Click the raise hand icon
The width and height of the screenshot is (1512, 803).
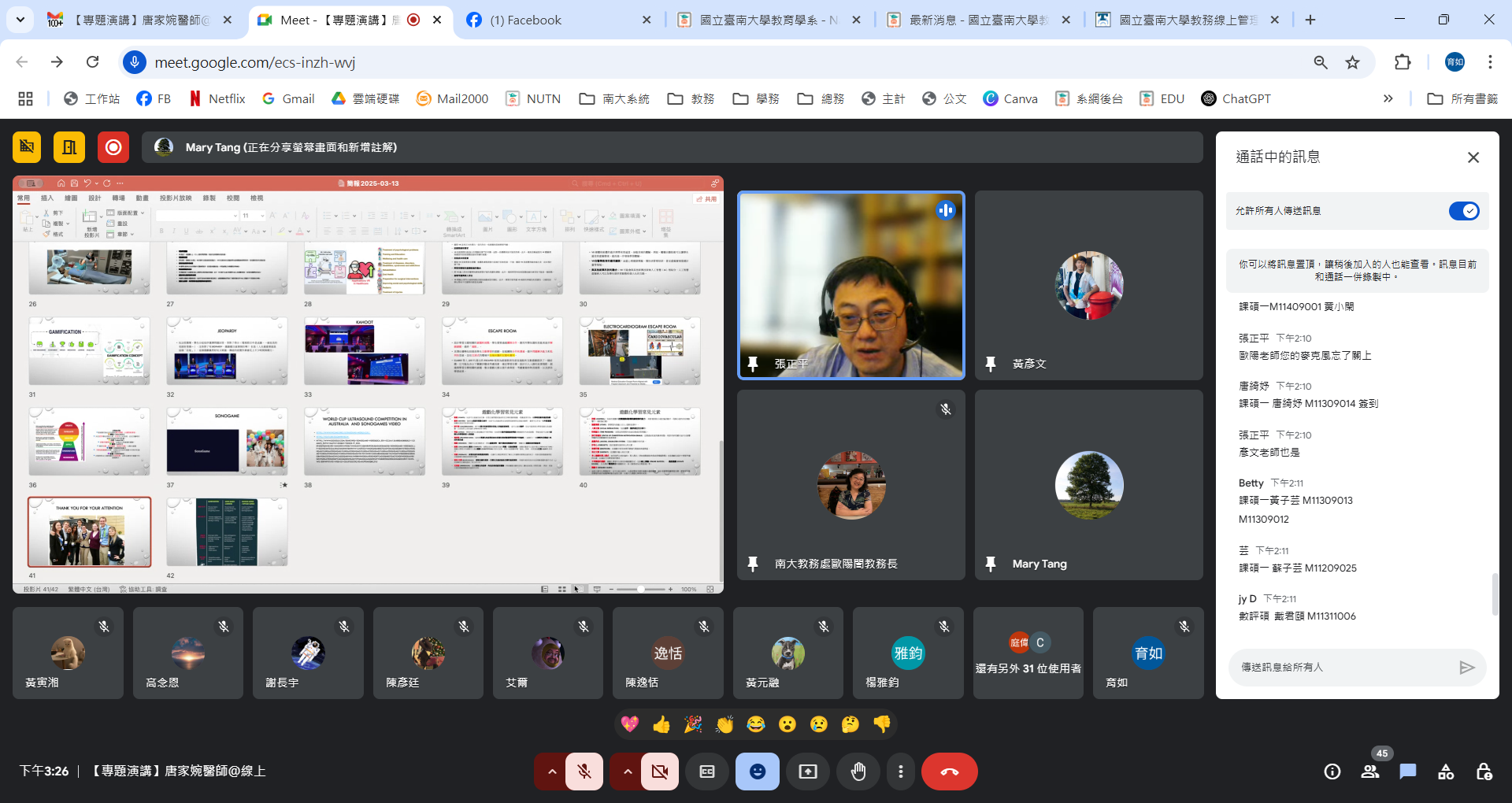(x=858, y=772)
